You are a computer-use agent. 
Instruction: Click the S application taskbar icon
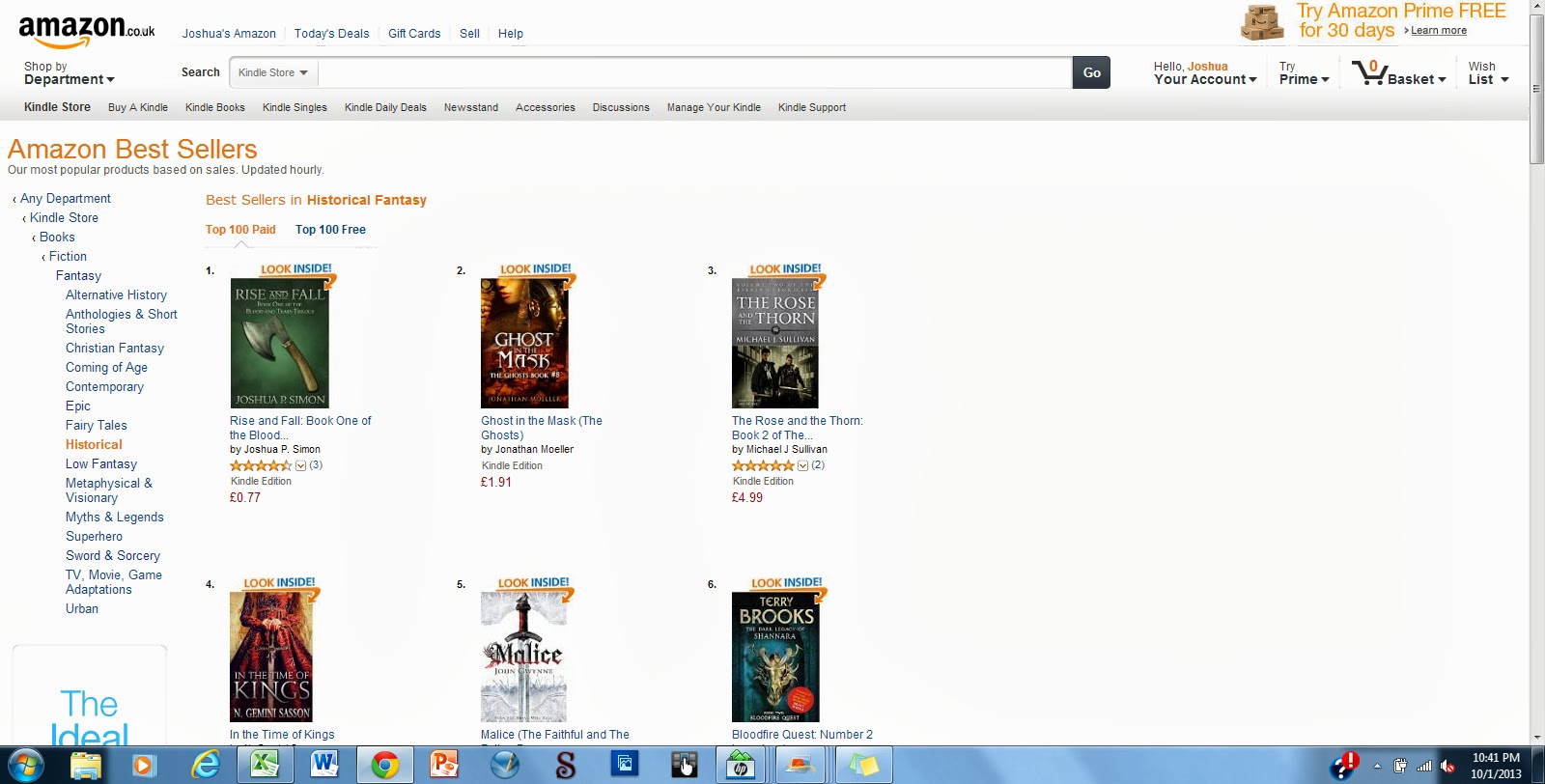point(566,766)
